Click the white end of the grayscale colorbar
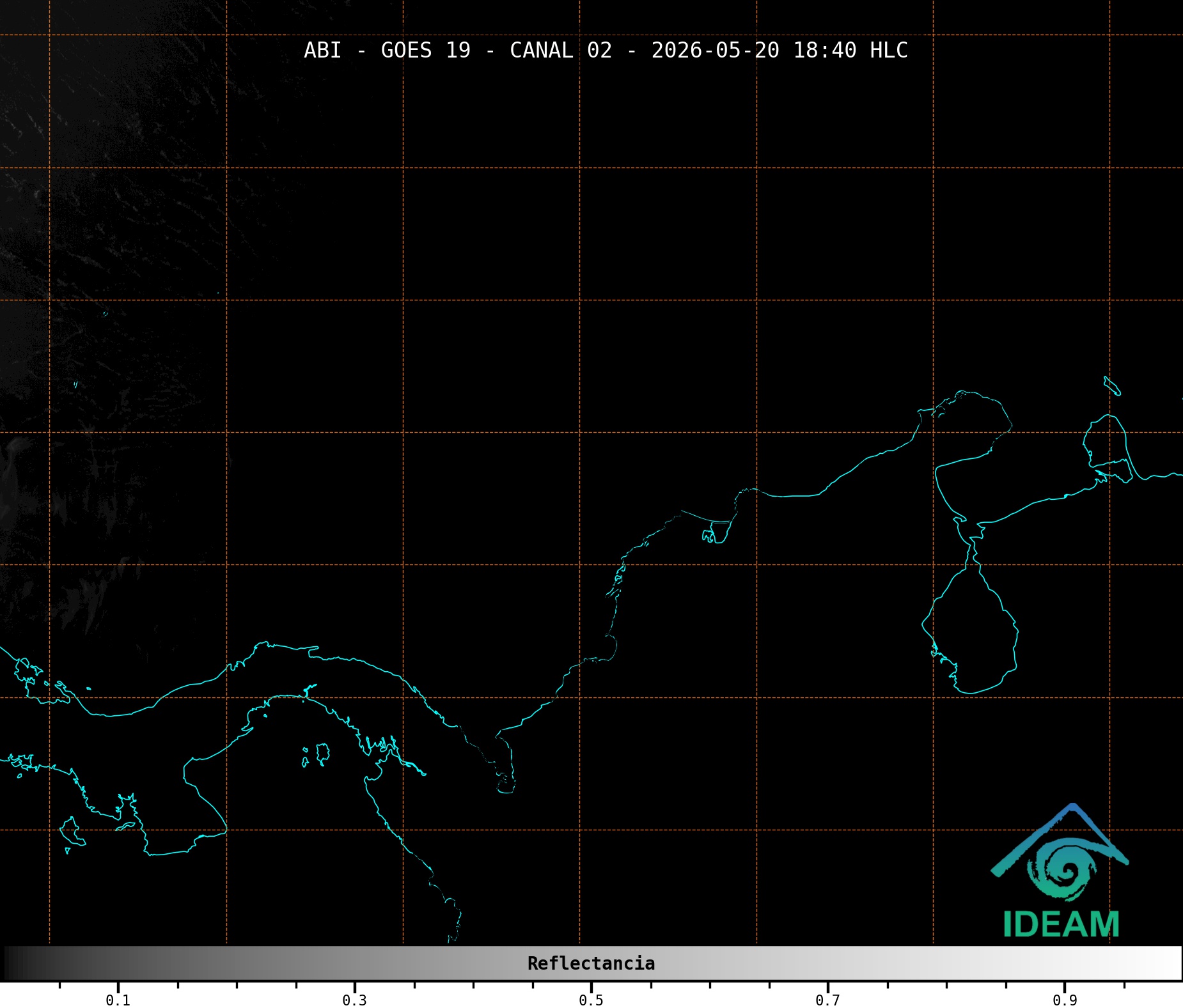The image size is (1183, 1008). (1170, 963)
